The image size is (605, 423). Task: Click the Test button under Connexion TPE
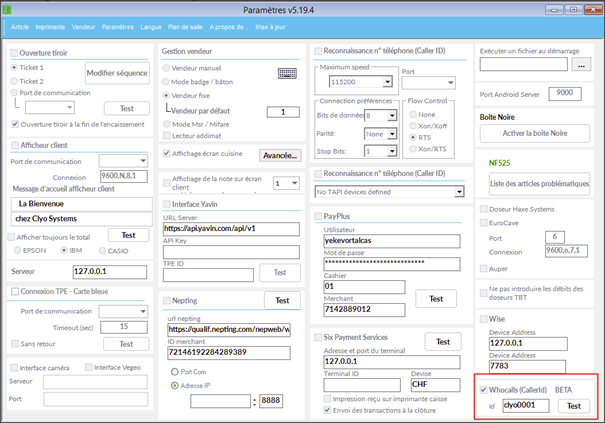pyautogui.click(x=126, y=344)
